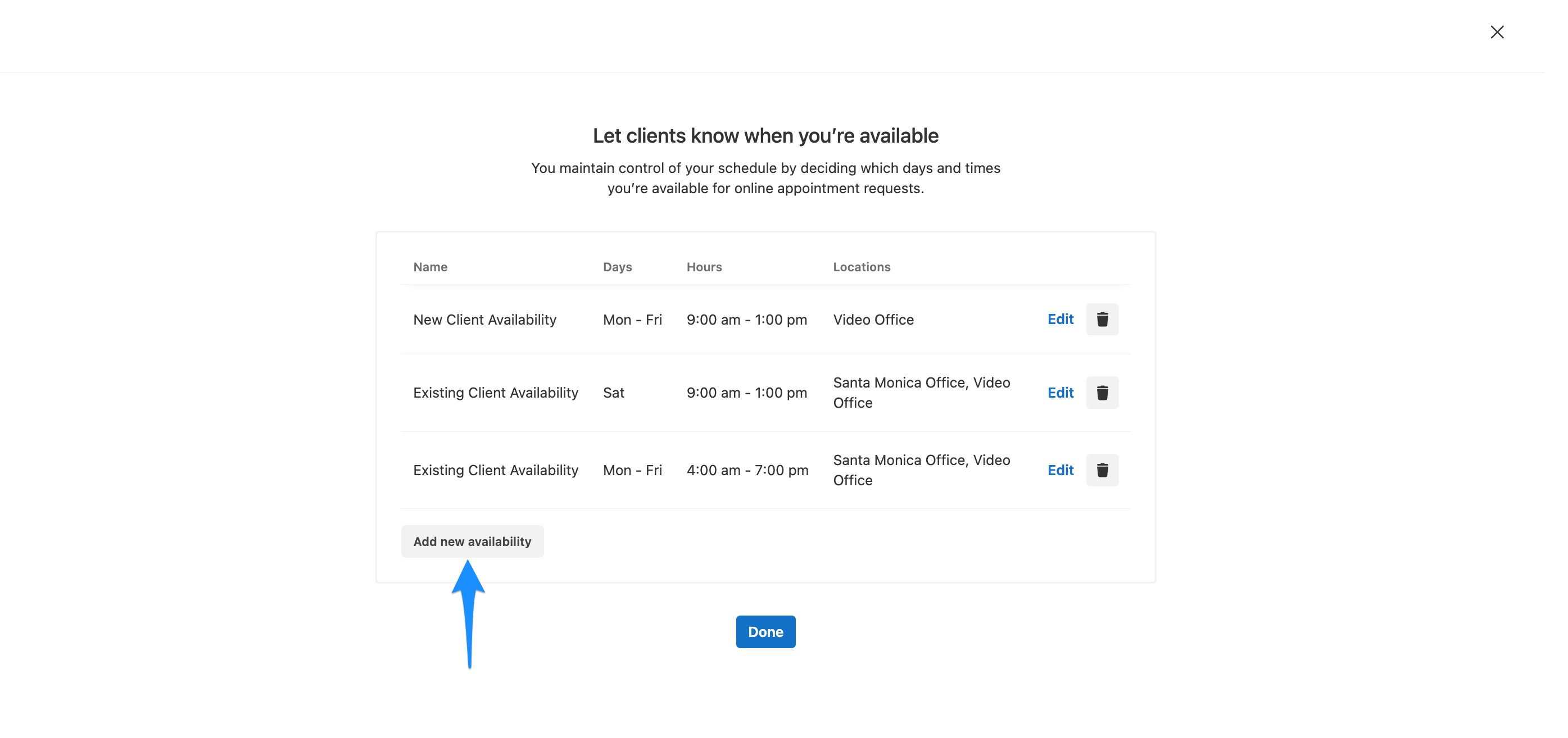Click the trash icon for Sat Existing Client Availability

(1102, 393)
